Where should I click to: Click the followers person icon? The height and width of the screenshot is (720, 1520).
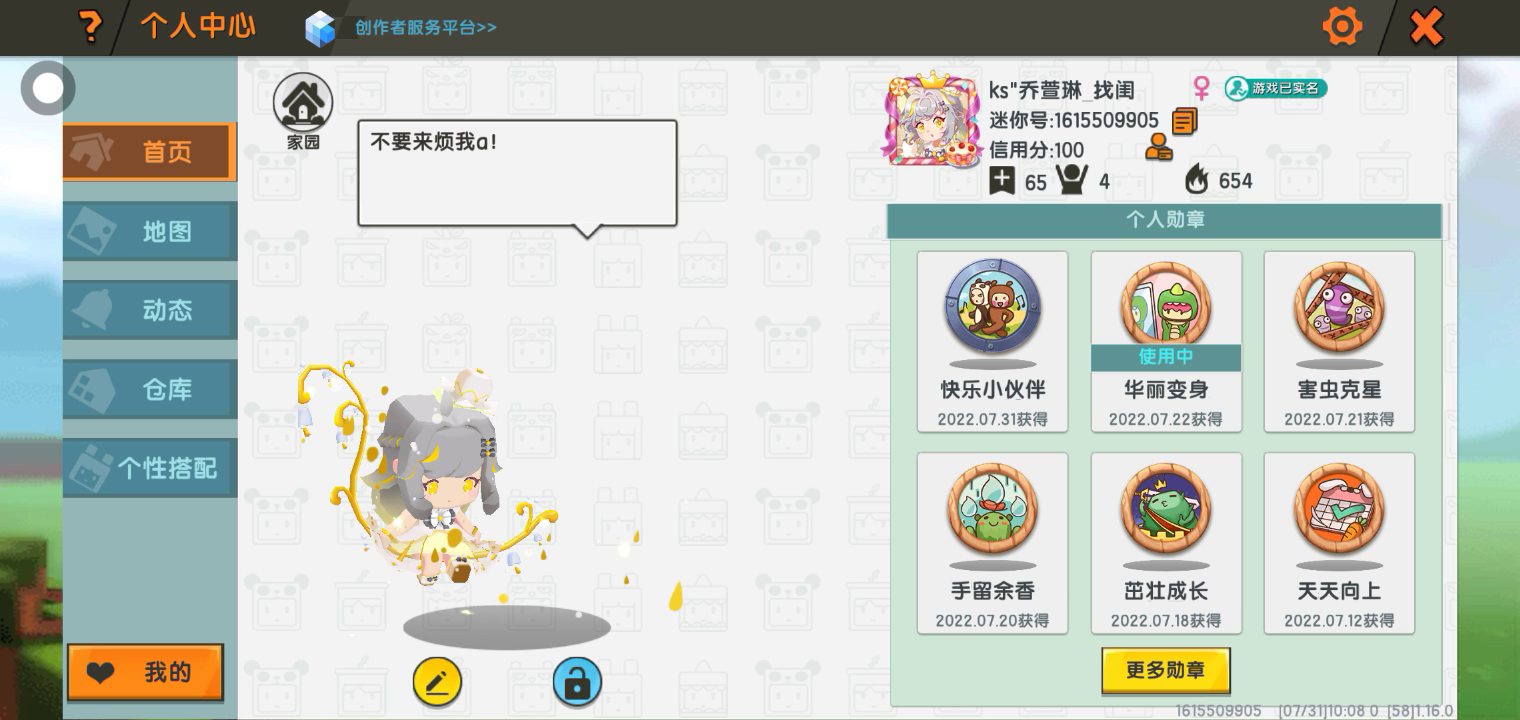click(1072, 180)
